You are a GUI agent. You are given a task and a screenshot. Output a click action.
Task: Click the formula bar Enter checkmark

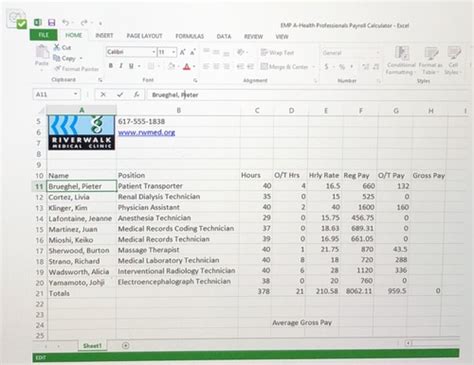(x=120, y=95)
